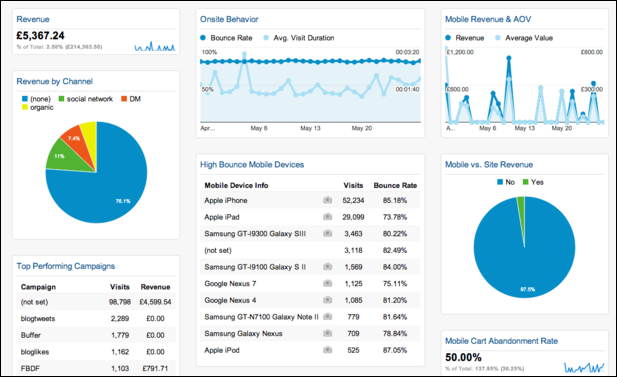This screenshot has width=617, height=377.
Task: Select camera icon for Google Nexus 4
Action: coord(327,300)
